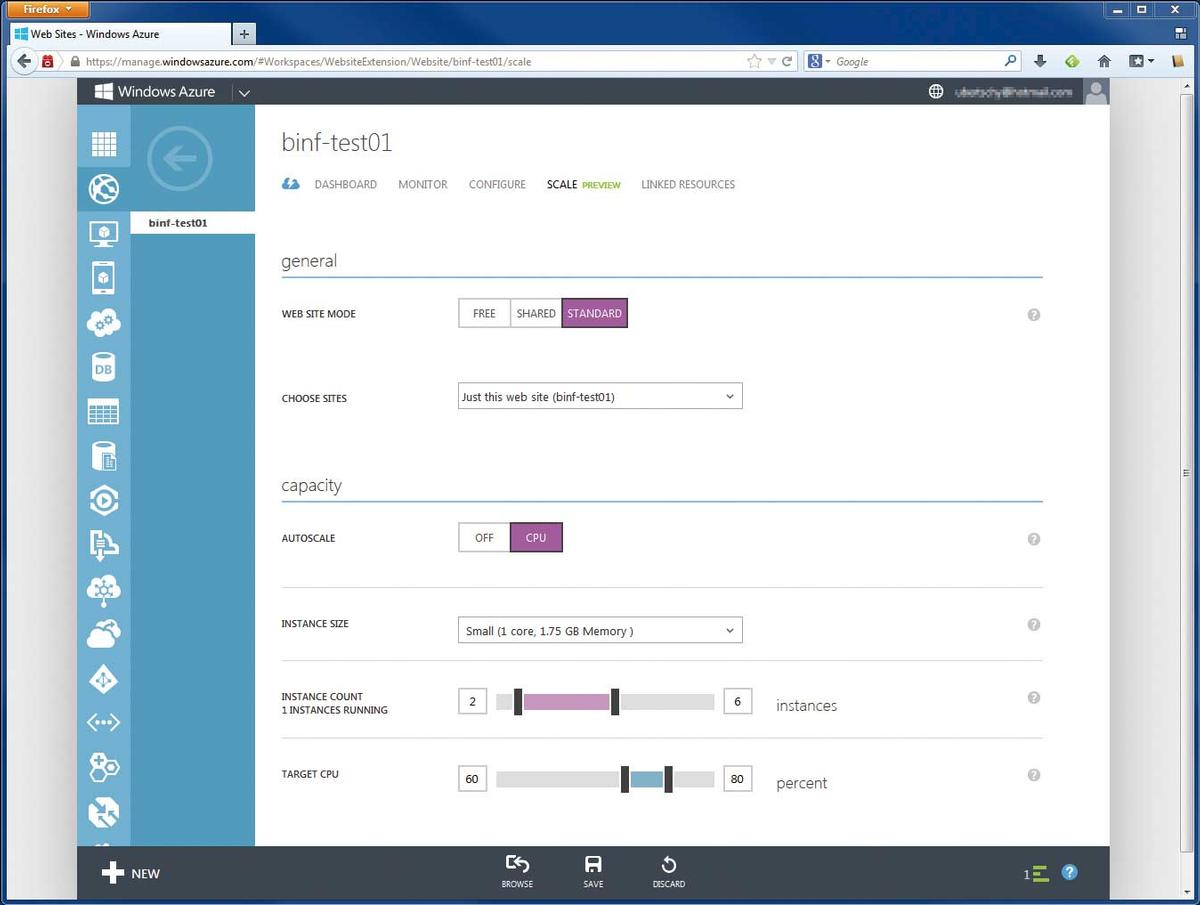Open Storage table icon in sidebar

[104, 411]
